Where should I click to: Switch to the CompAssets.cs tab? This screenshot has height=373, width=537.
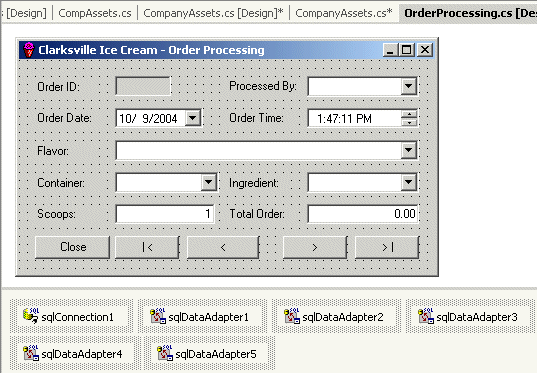95,13
